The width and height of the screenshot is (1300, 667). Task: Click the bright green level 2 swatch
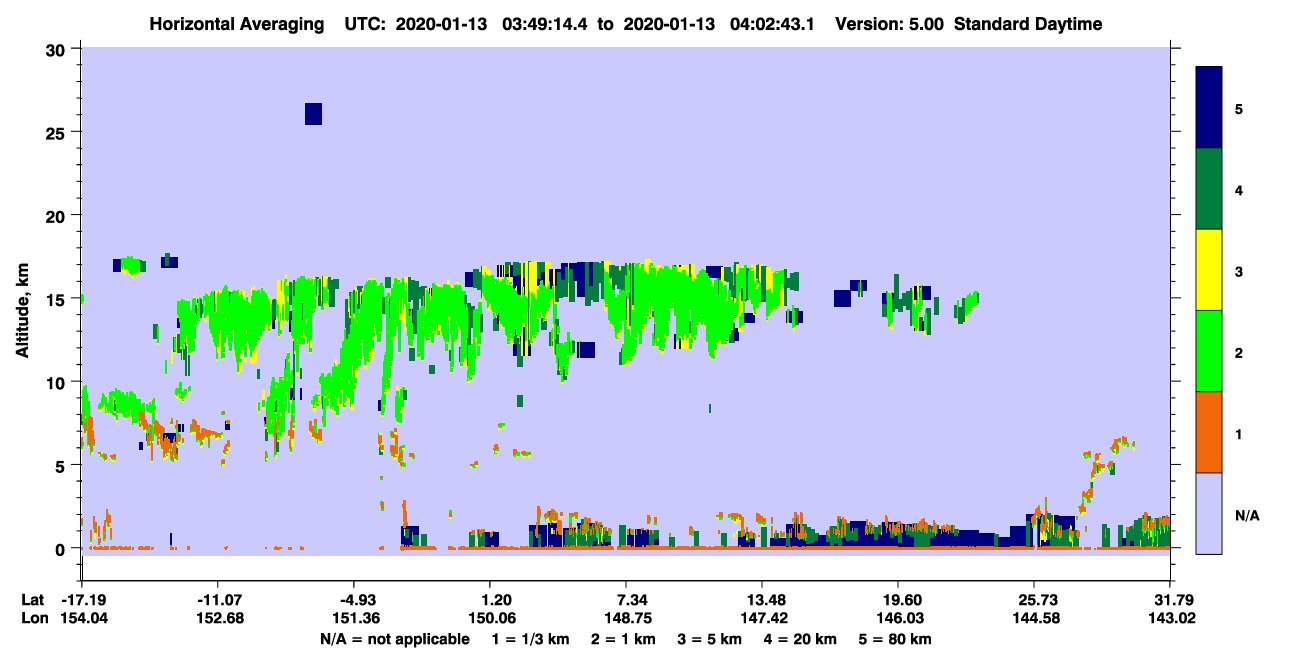(1209, 351)
